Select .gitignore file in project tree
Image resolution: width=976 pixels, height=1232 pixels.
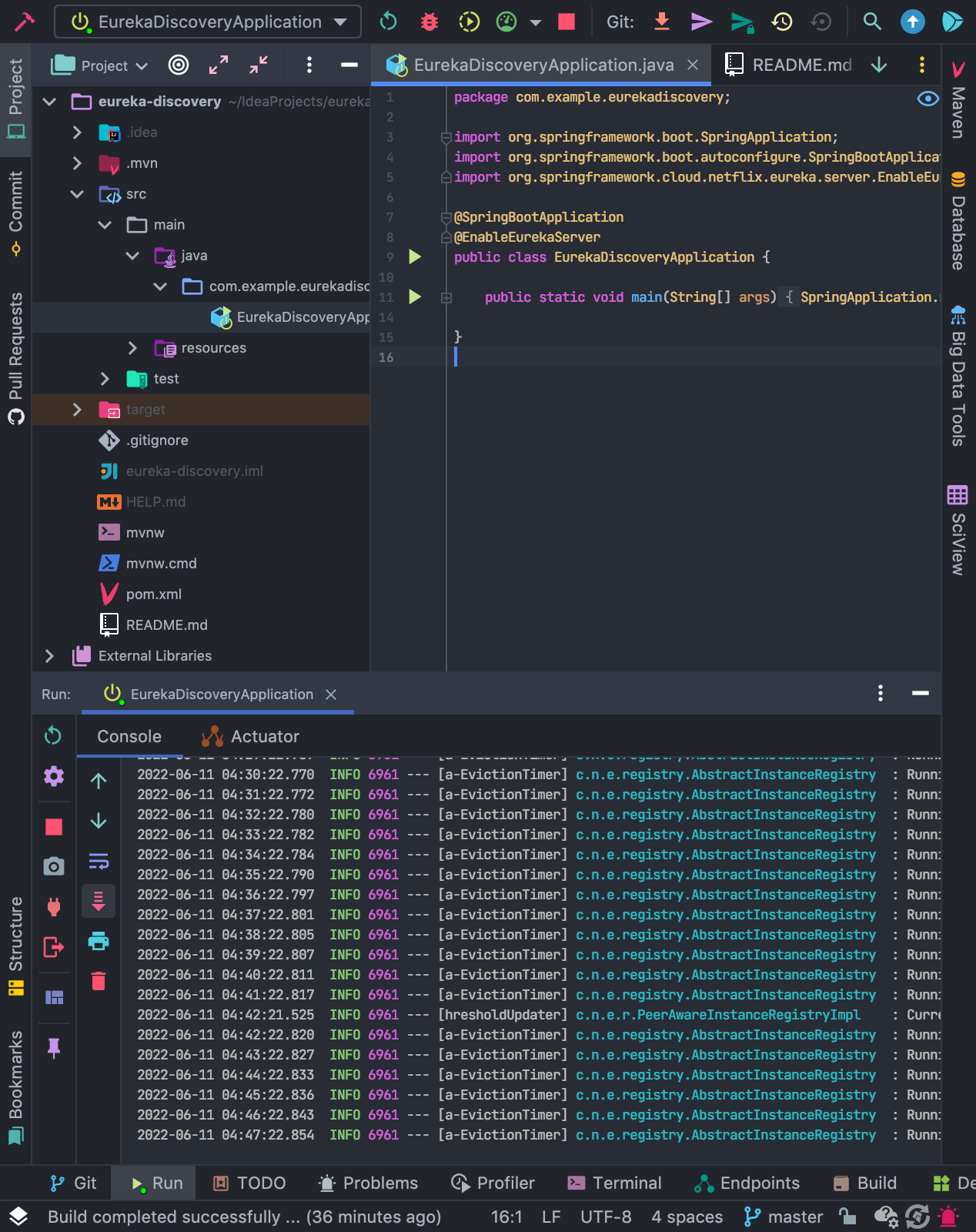pyautogui.click(x=157, y=440)
